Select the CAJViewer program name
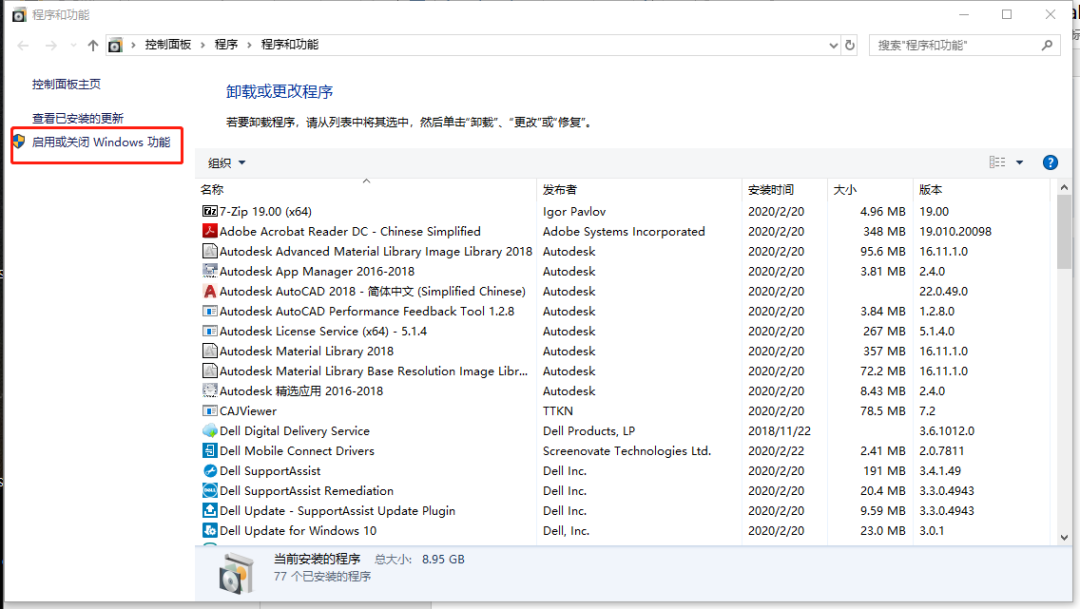1080x609 pixels. (x=248, y=411)
